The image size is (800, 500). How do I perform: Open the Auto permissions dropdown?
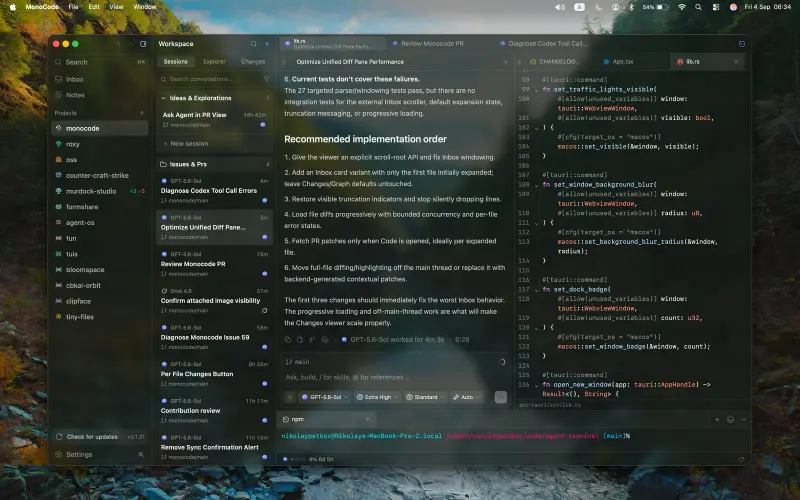[x=466, y=397]
